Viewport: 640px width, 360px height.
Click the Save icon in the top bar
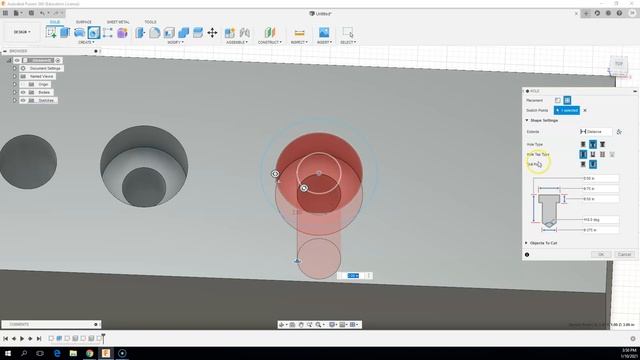(x=31, y=13)
